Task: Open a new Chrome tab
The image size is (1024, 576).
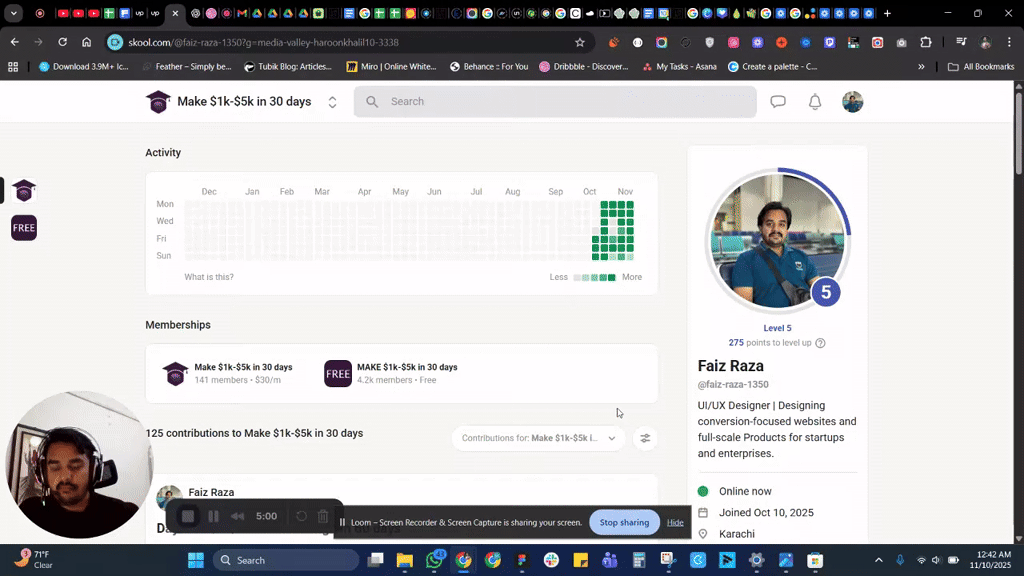Action: coord(887,13)
